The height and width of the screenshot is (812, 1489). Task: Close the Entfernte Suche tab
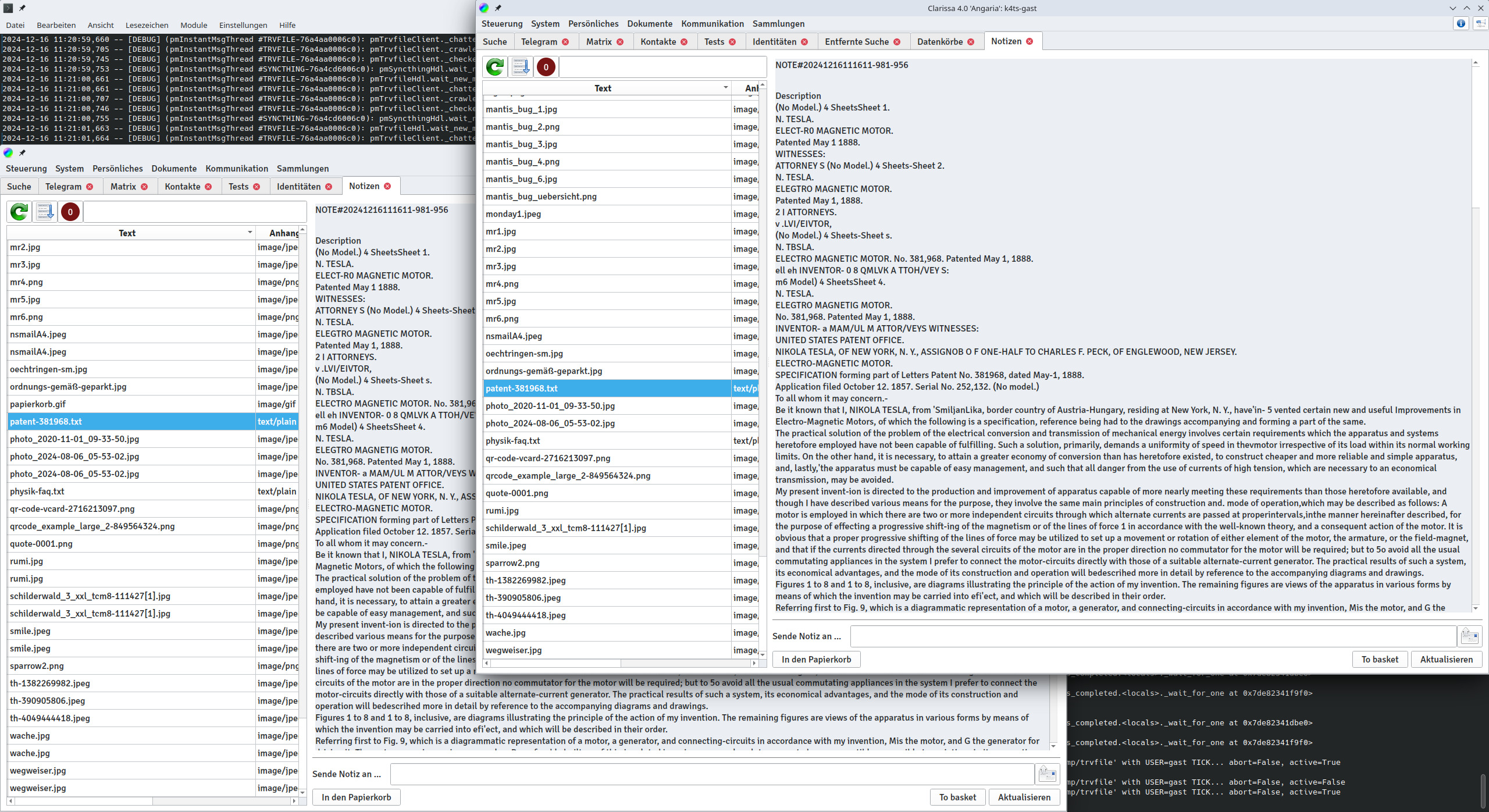(897, 42)
